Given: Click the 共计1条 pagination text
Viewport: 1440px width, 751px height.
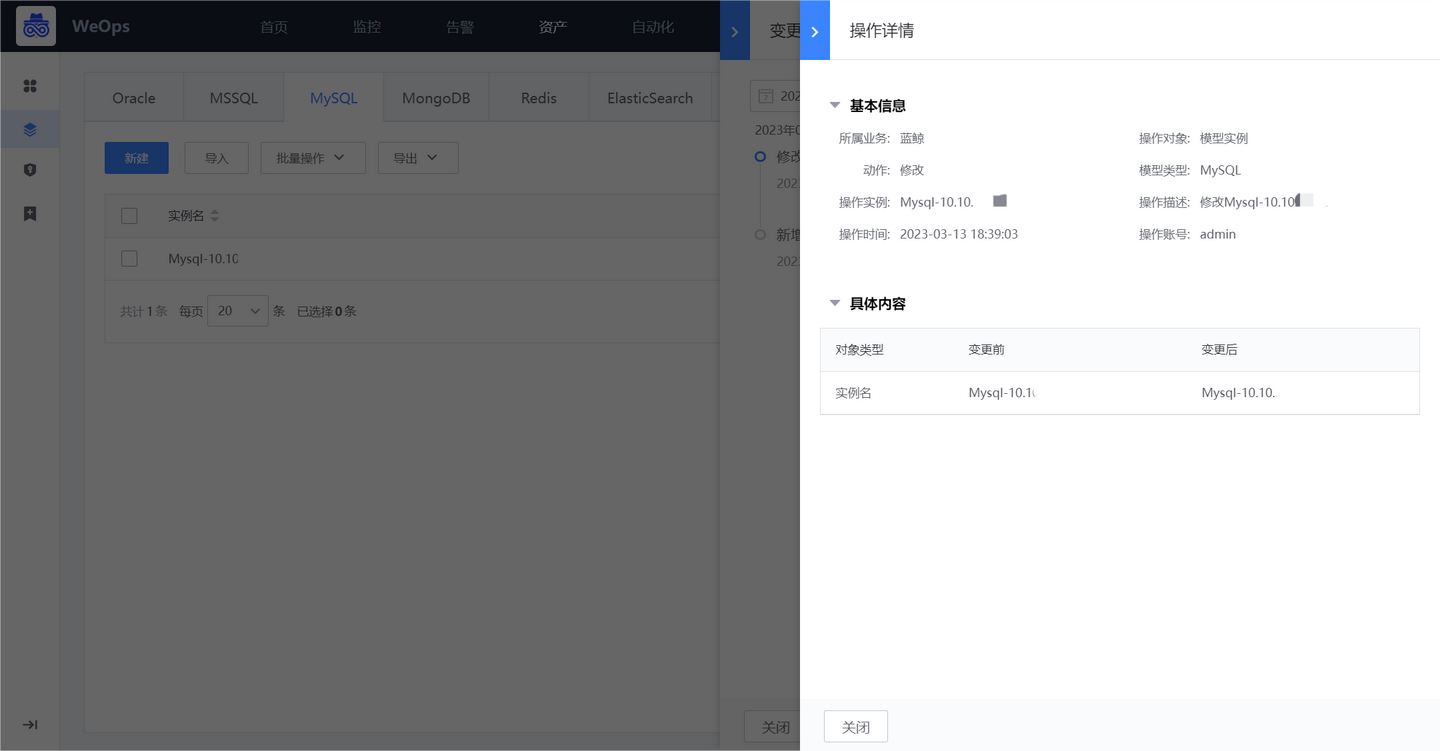Looking at the screenshot, I should pyautogui.click(x=143, y=311).
